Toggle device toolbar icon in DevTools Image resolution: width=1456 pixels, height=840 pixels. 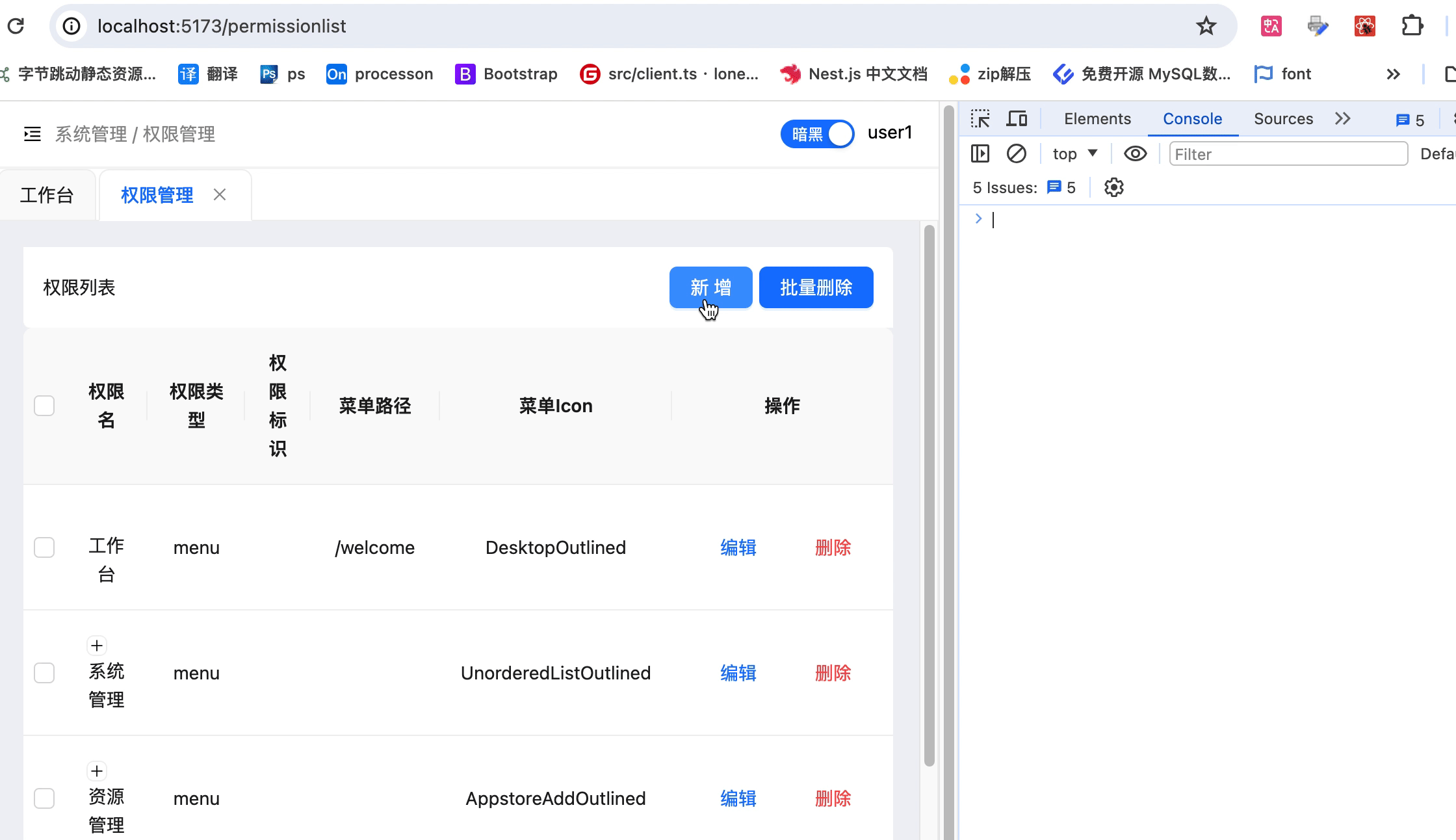(1017, 119)
